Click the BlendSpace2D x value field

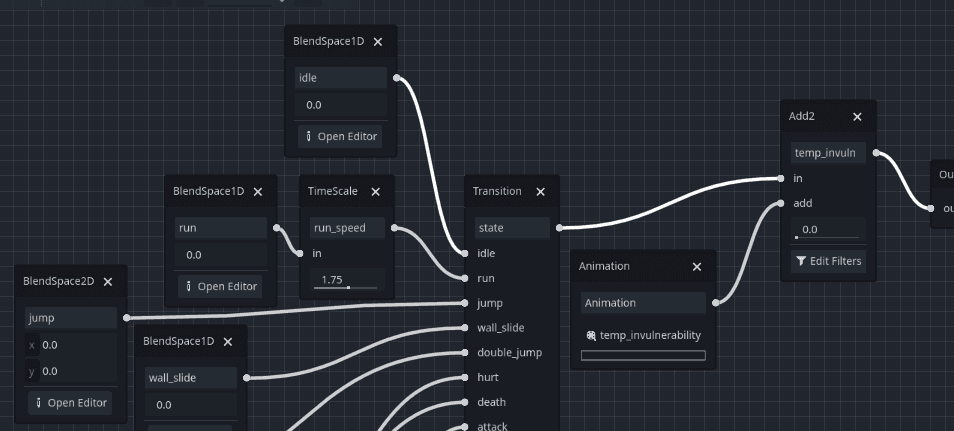(x=71, y=345)
